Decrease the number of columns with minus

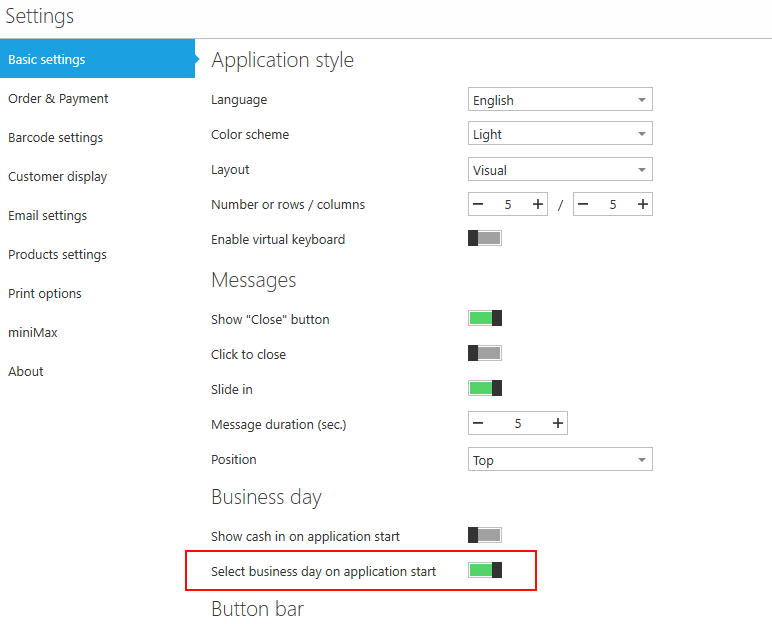tap(583, 204)
